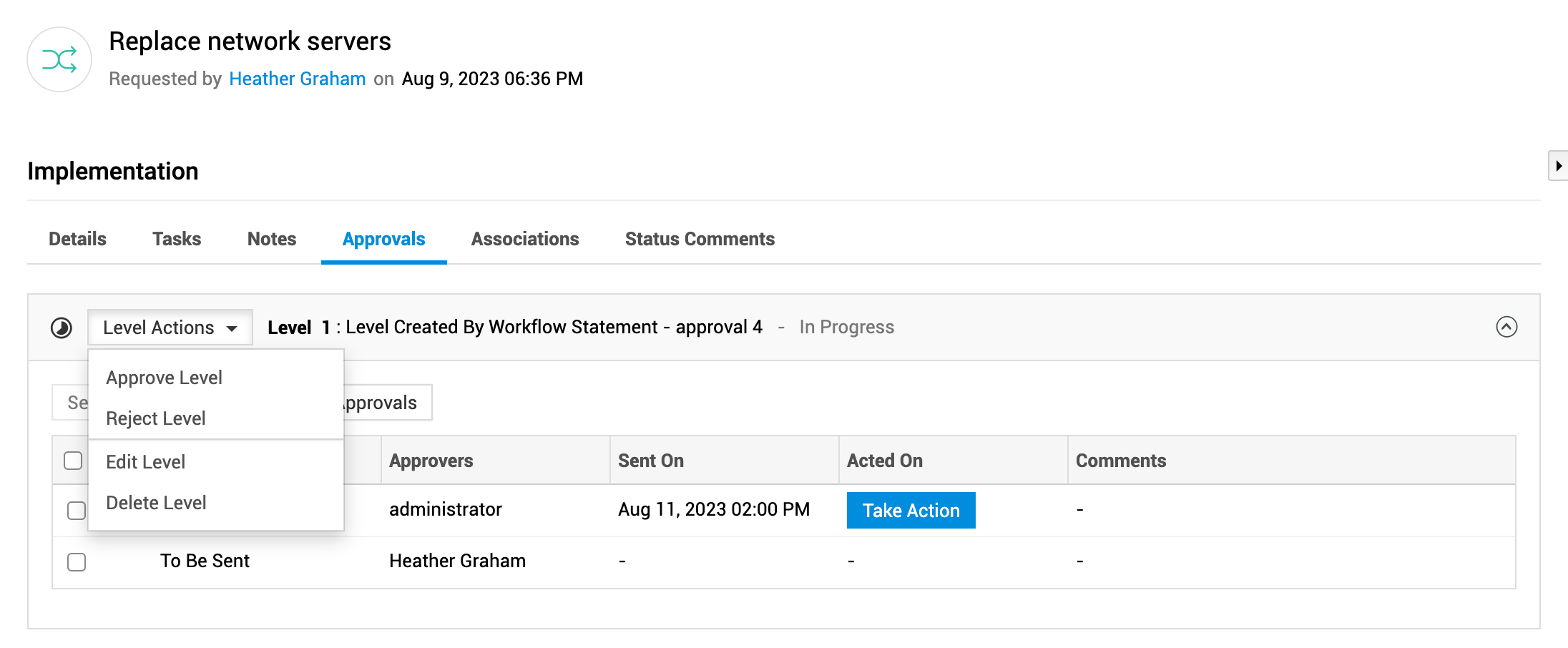
Task: Switch to the Details tab
Action: coord(77,239)
